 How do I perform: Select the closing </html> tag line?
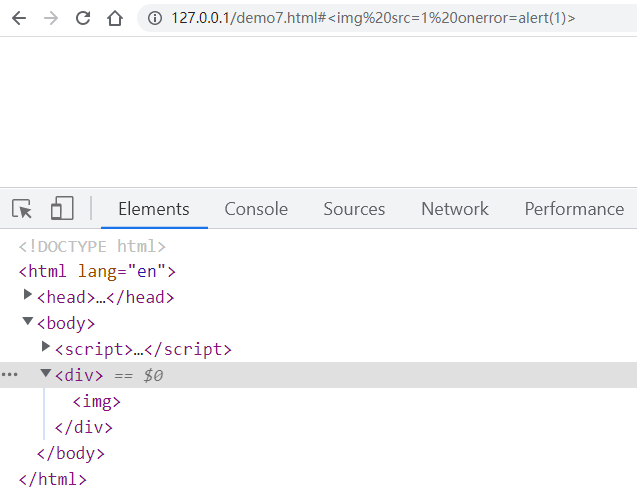click(x=53, y=479)
